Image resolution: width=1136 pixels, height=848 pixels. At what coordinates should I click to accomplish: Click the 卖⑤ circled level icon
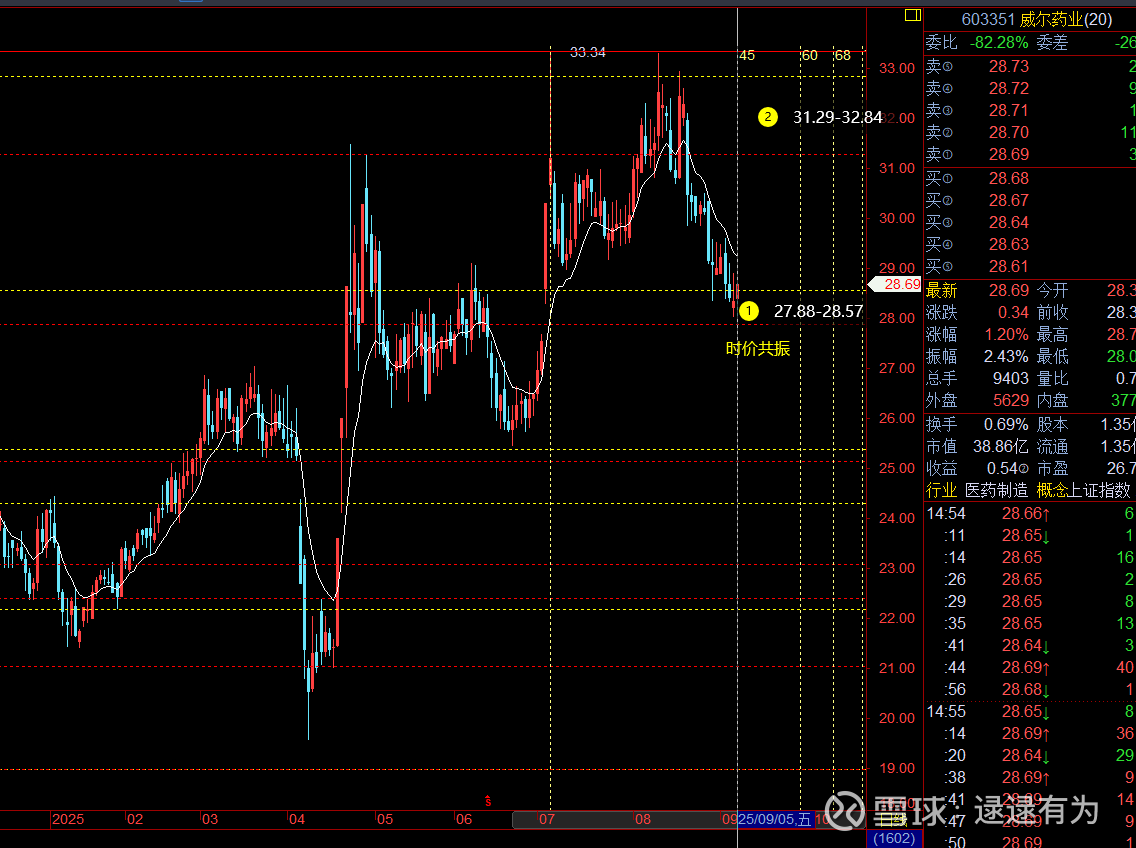[948, 67]
